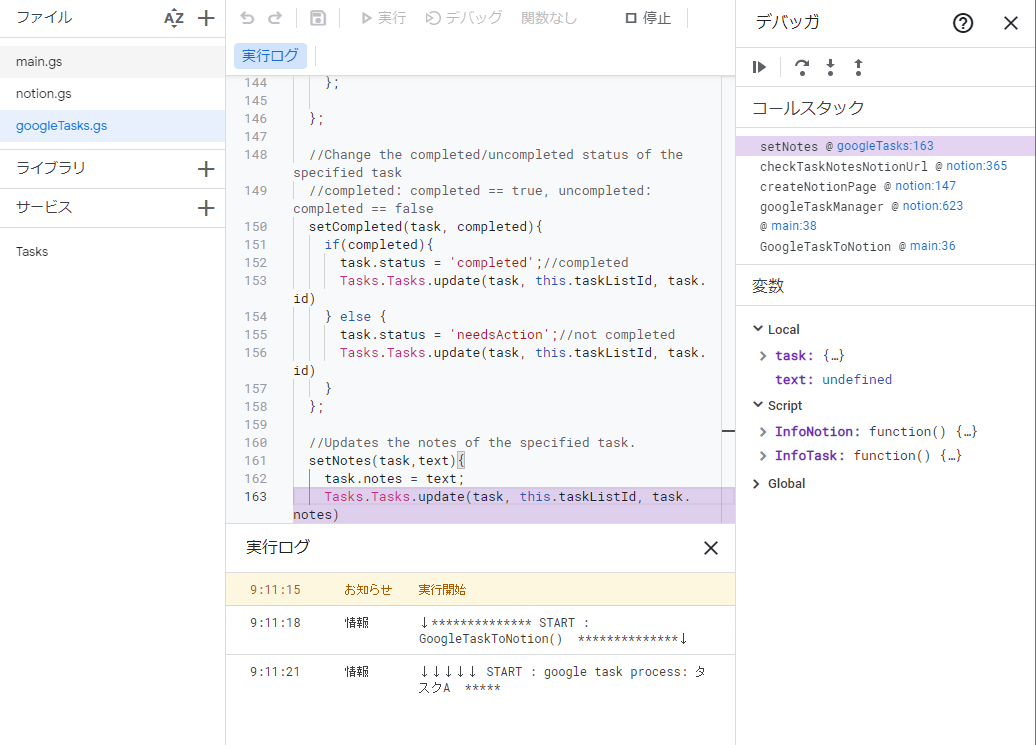Screen dimensions: 1036x745
Task: Collapse the Script variables section
Action: (x=758, y=405)
